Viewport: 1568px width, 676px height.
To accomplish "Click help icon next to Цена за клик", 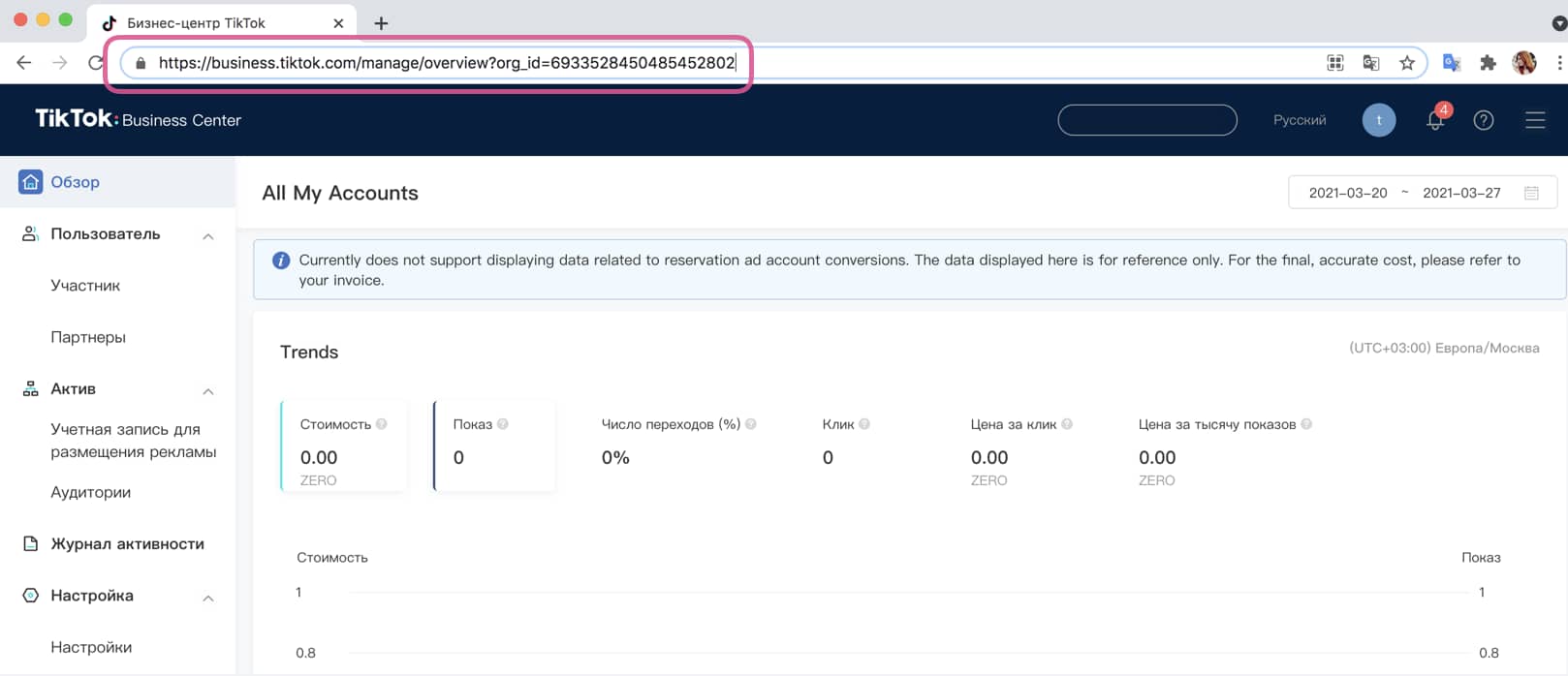I will [1067, 424].
